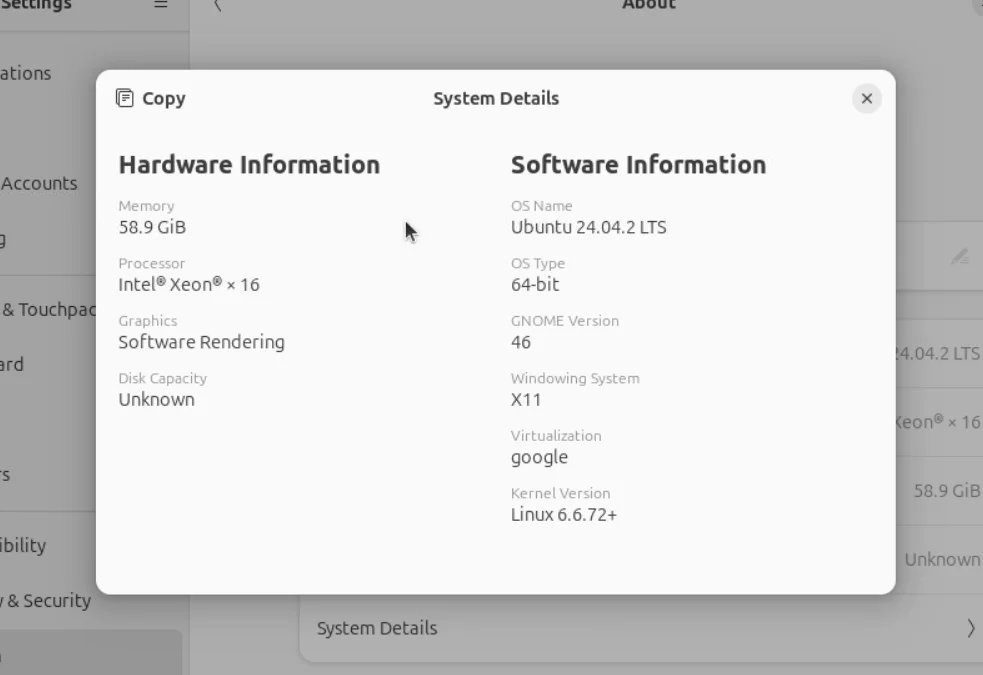Select the Disk Capacity value Unknown
983x675 pixels.
tap(157, 400)
